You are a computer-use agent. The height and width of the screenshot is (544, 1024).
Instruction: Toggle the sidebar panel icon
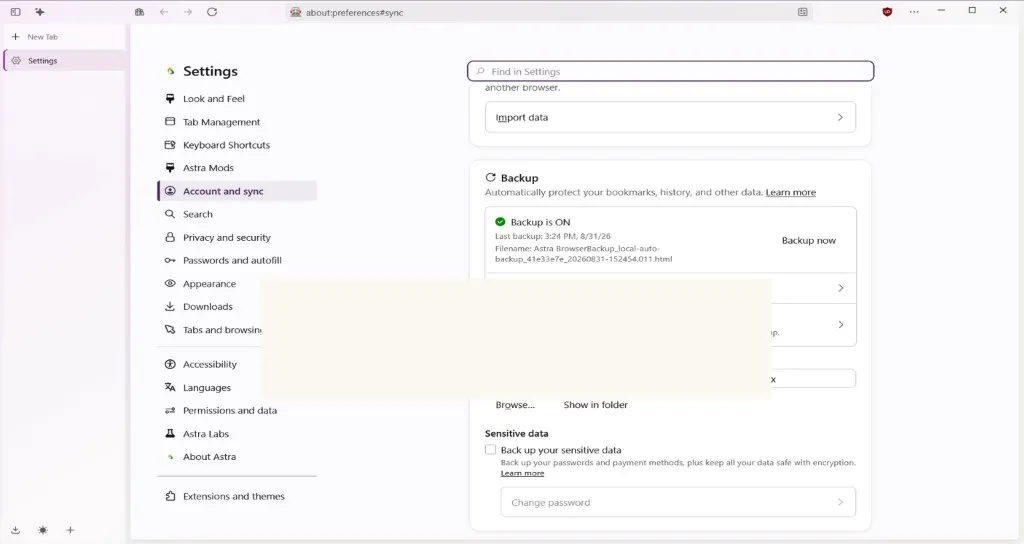tap(16, 12)
